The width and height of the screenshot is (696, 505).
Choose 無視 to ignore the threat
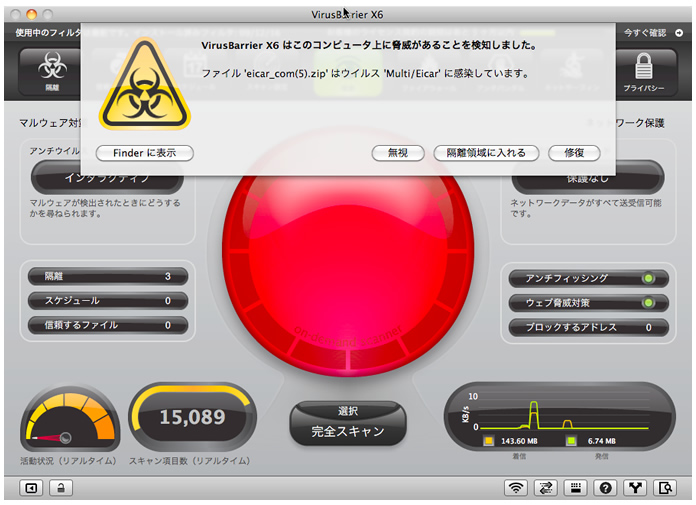398,153
